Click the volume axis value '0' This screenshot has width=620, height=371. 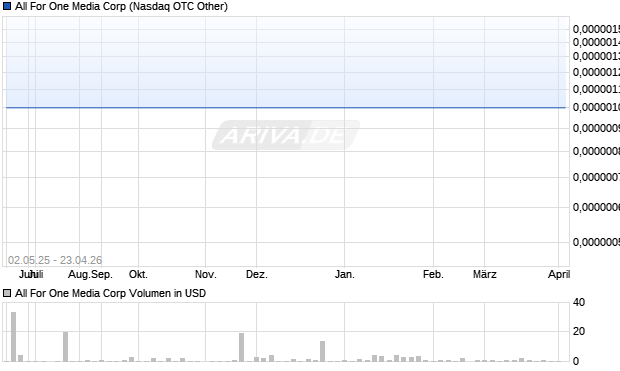pyautogui.click(x=576, y=361)
